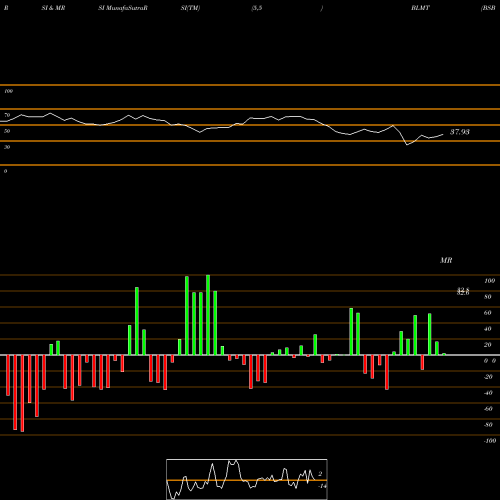Viewport: 500px width, 500px height.
Task: Click the 20 axis label on MR chart
Action: tap(488, 345)
